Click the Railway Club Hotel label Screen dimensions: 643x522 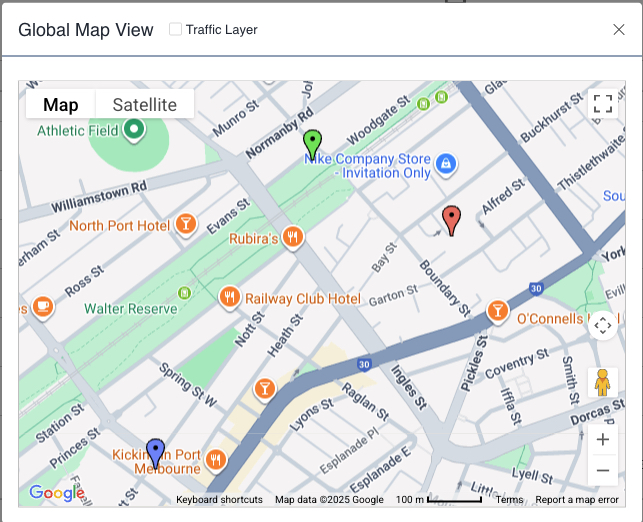[x=303, y=299]
